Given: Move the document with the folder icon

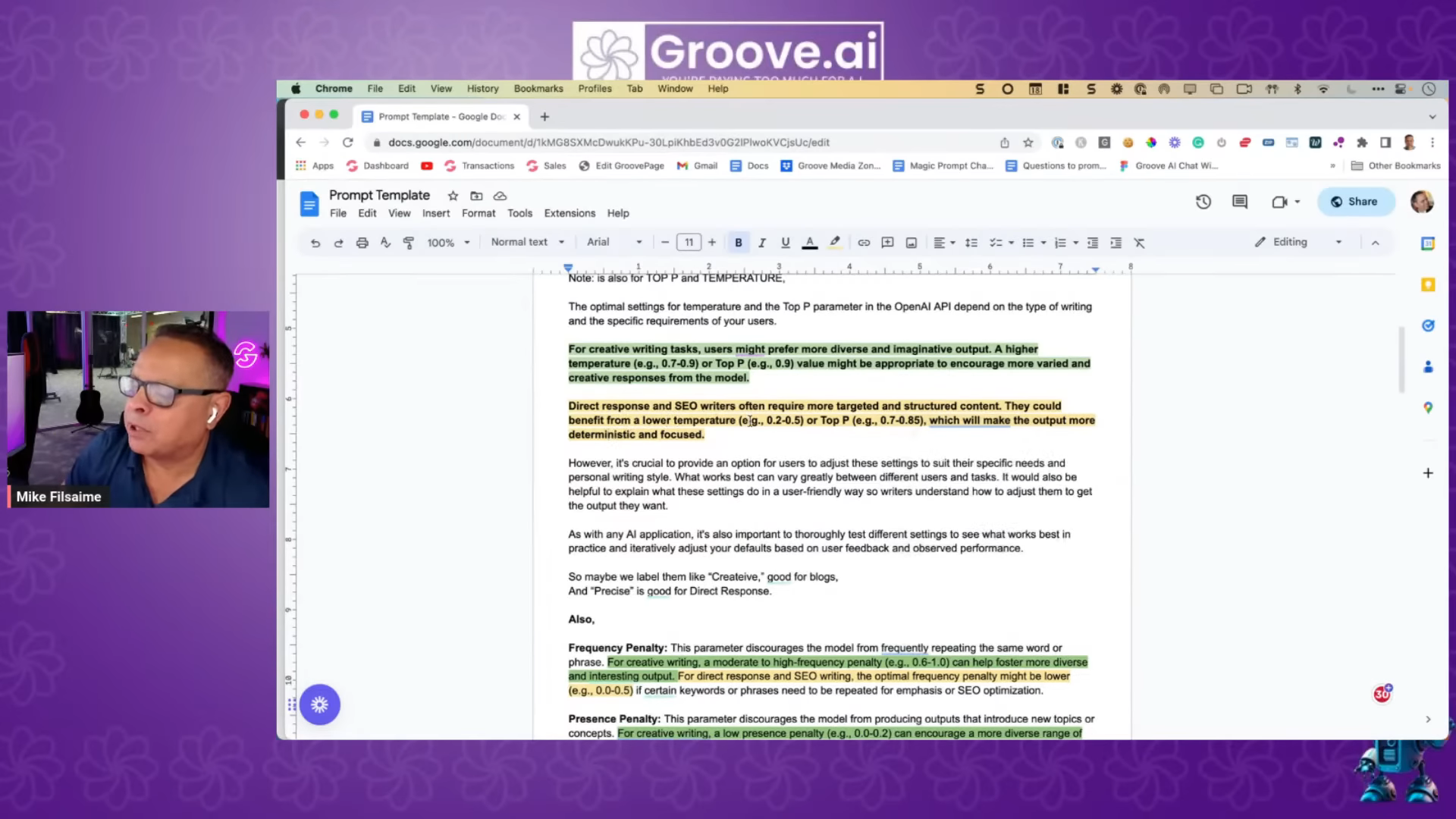Looking at the screenshot, I should 476,196.
